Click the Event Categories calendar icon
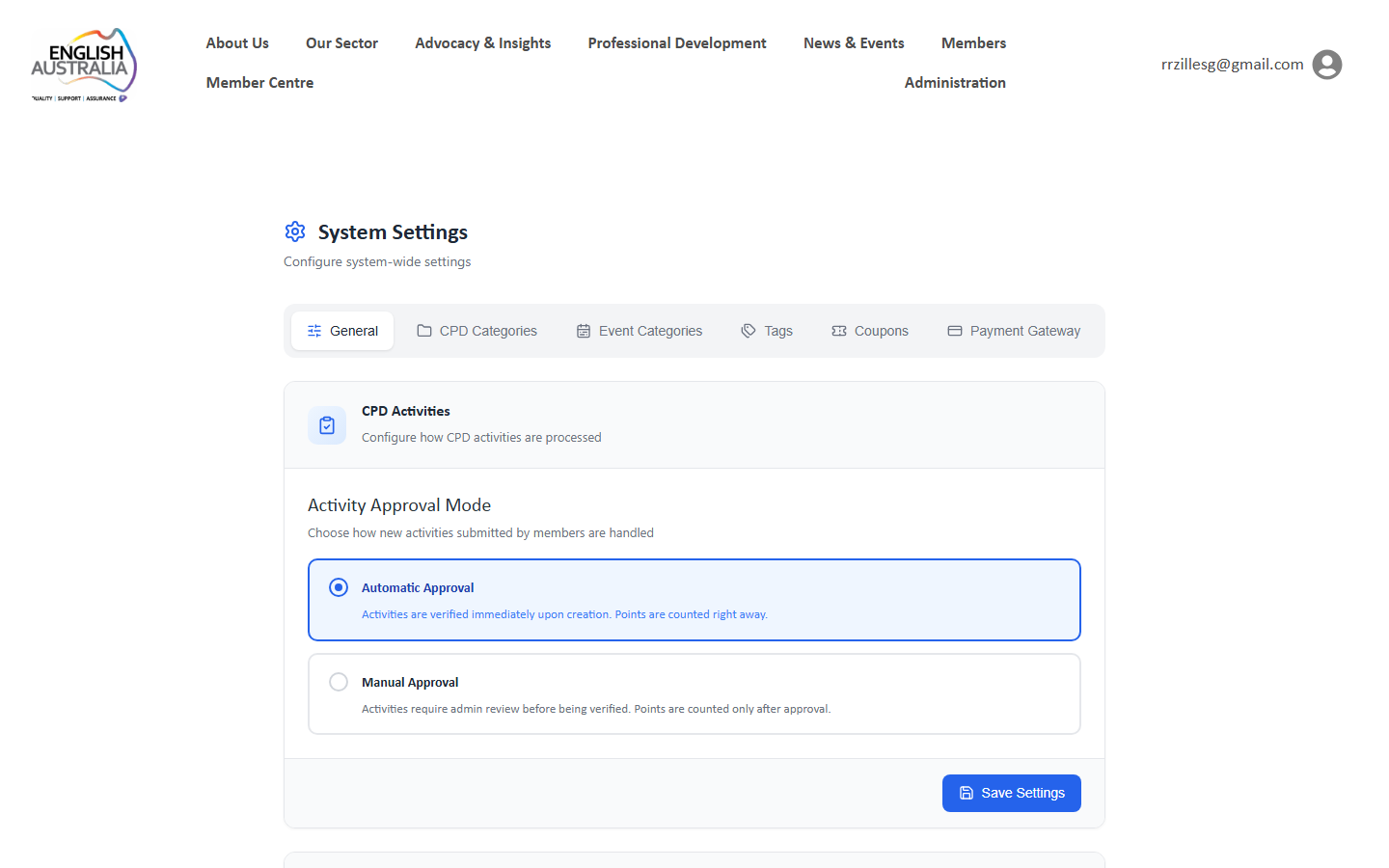 coord(584,331)
